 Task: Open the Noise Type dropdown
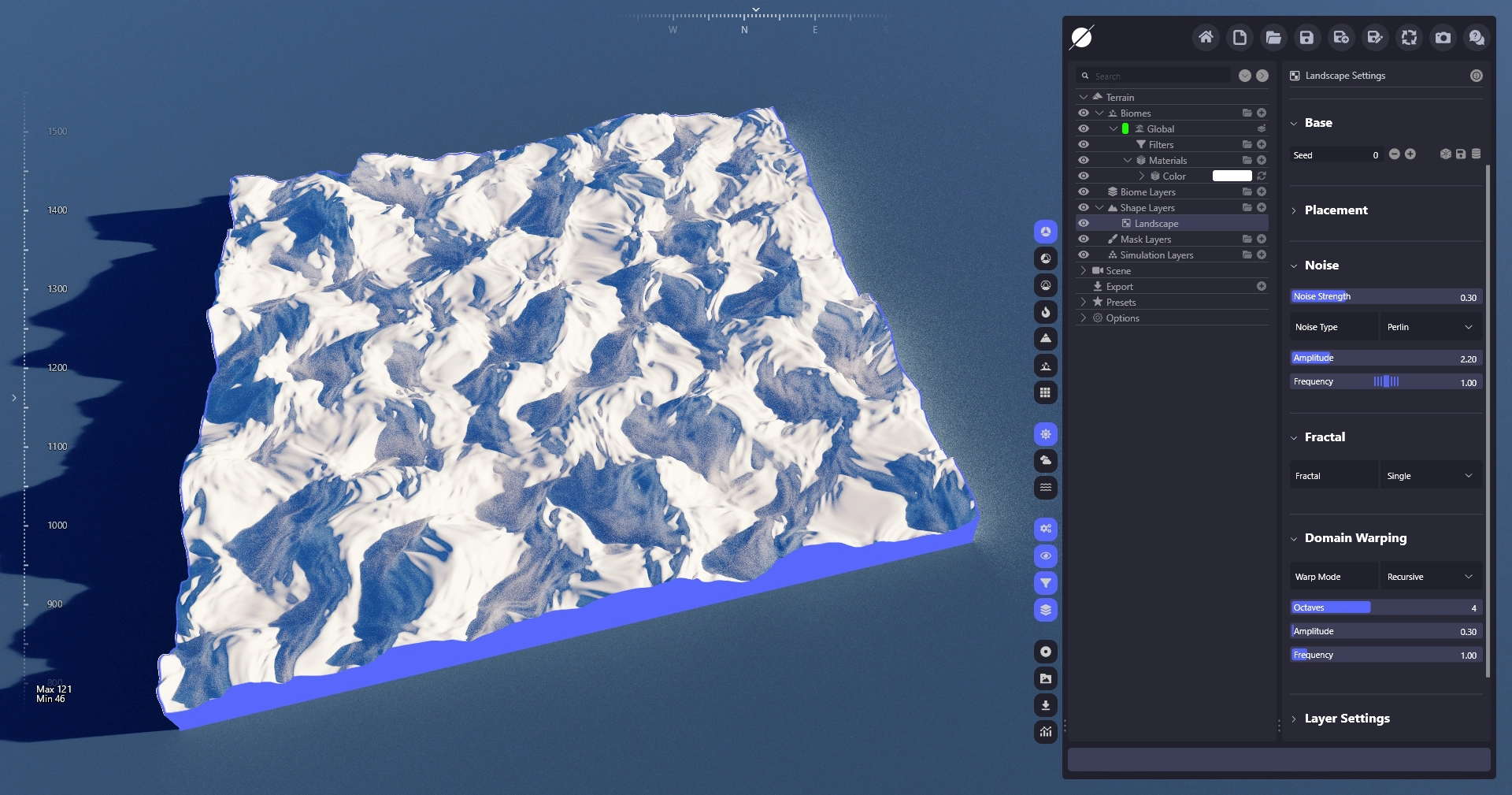pyautogui.click(x=1430, y=327)
